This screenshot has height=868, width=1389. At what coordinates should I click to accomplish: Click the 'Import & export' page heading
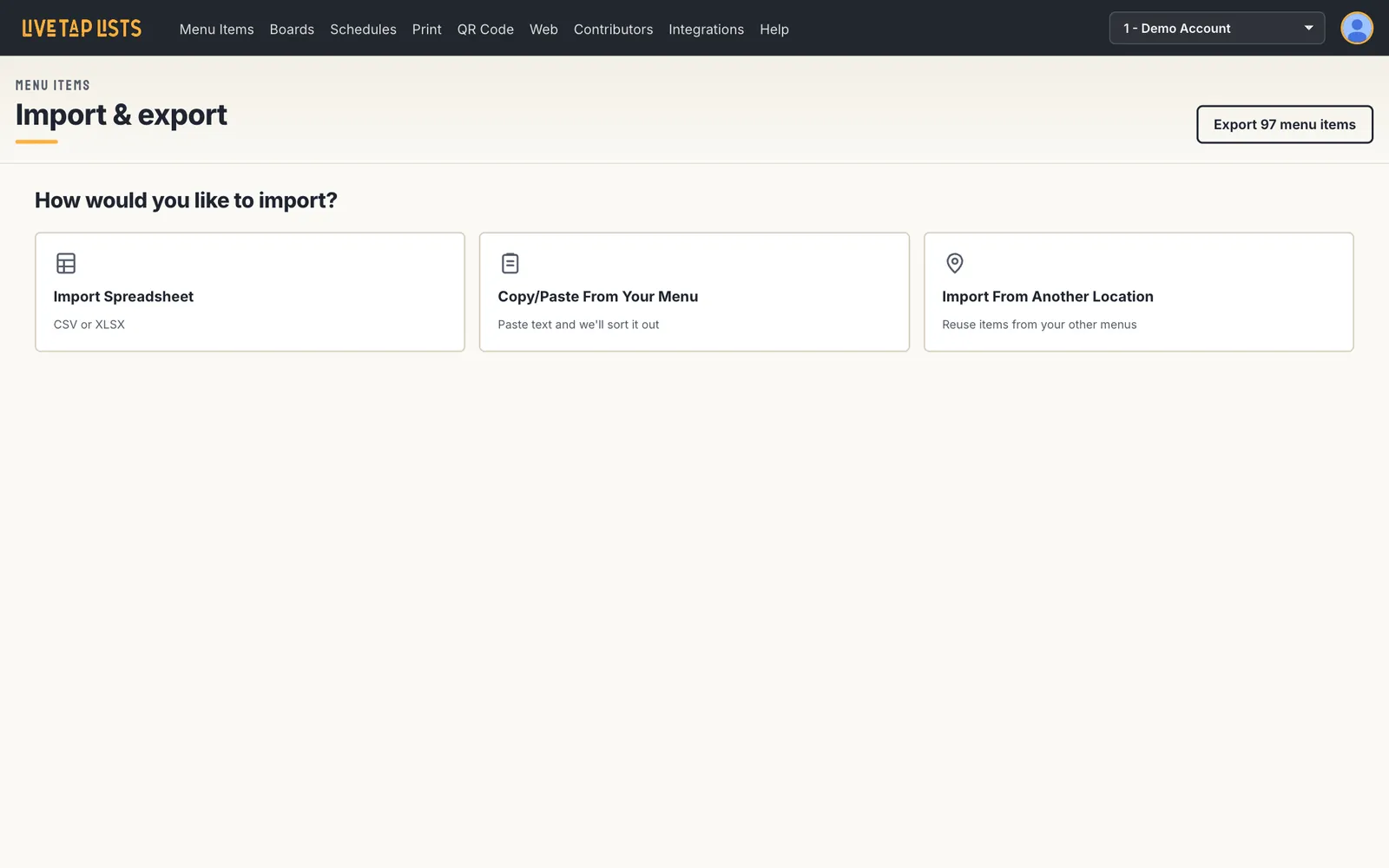pos(122,115)
